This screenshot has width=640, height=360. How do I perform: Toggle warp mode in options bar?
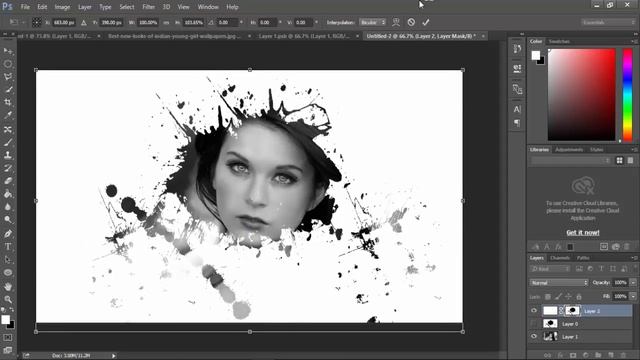click(396, 22)
